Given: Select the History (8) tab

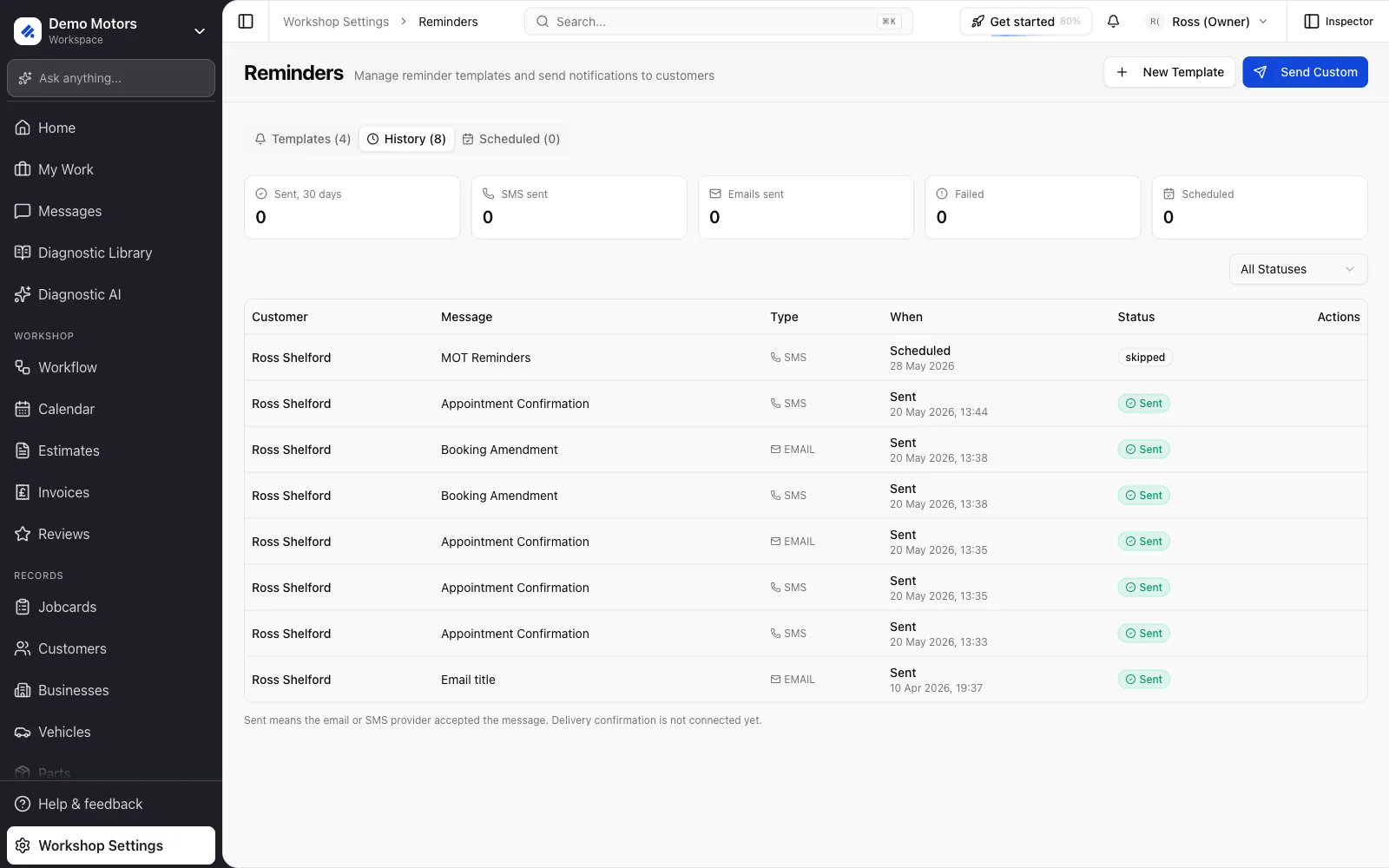Looking at the screenshot, I should (406, 139).
